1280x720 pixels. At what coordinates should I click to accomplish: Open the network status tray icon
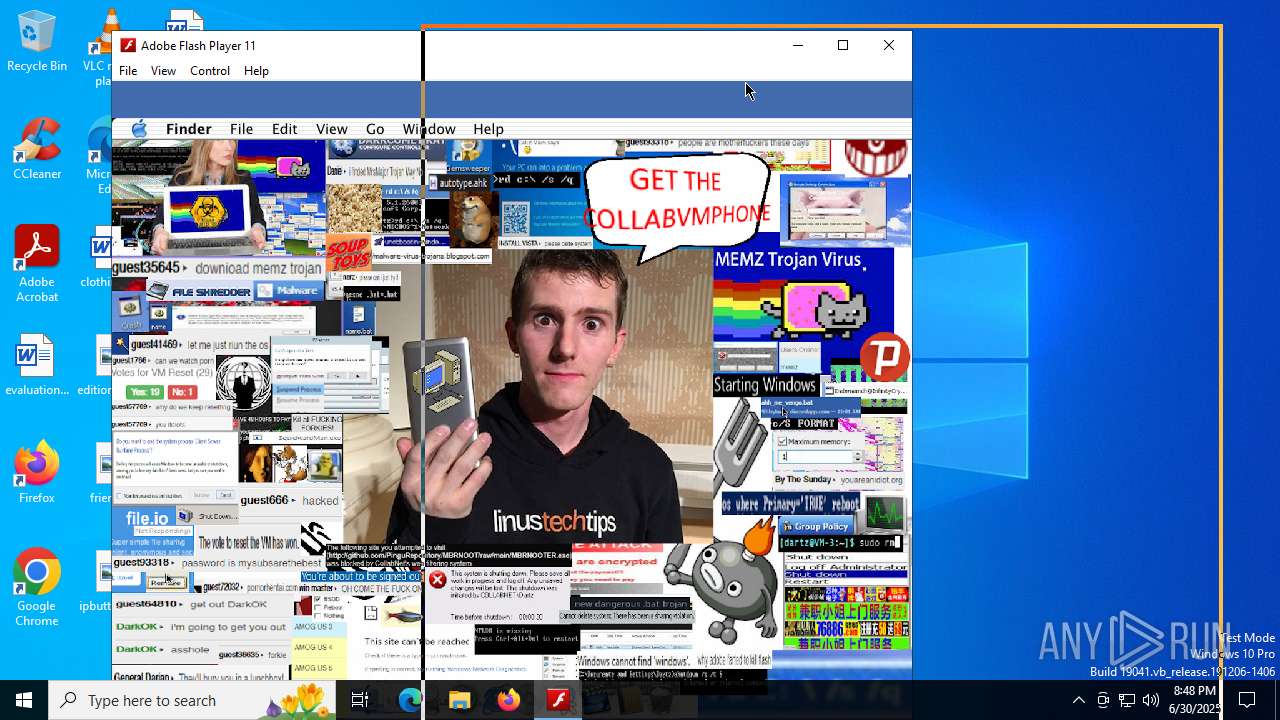click(1127, 700)
